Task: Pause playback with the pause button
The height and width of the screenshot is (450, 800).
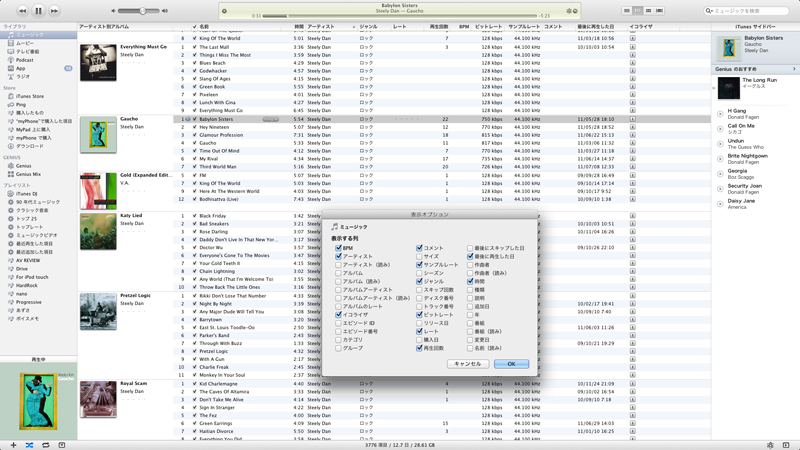Action: (x=38, y=11)
